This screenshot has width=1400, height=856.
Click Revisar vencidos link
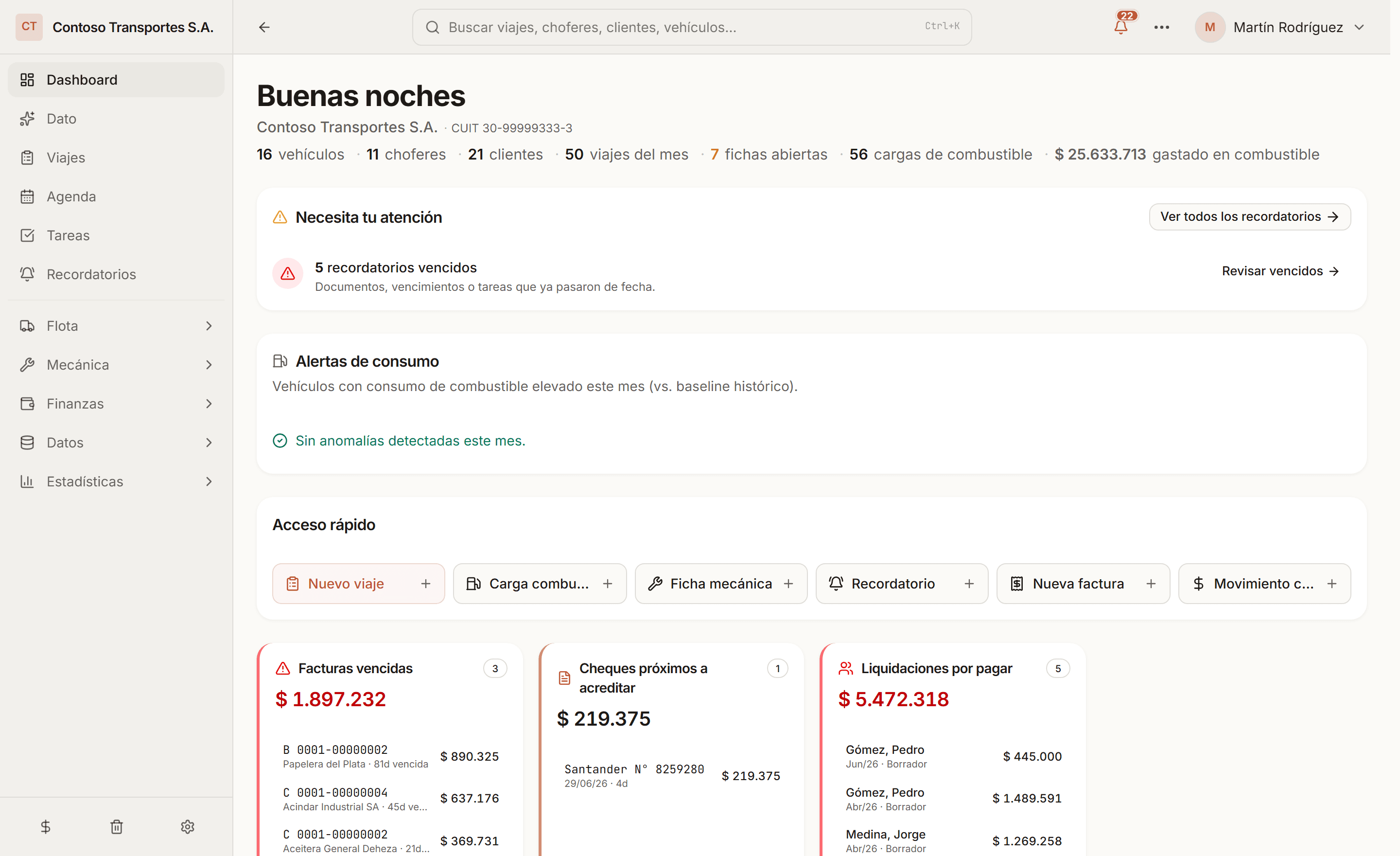1280,271
